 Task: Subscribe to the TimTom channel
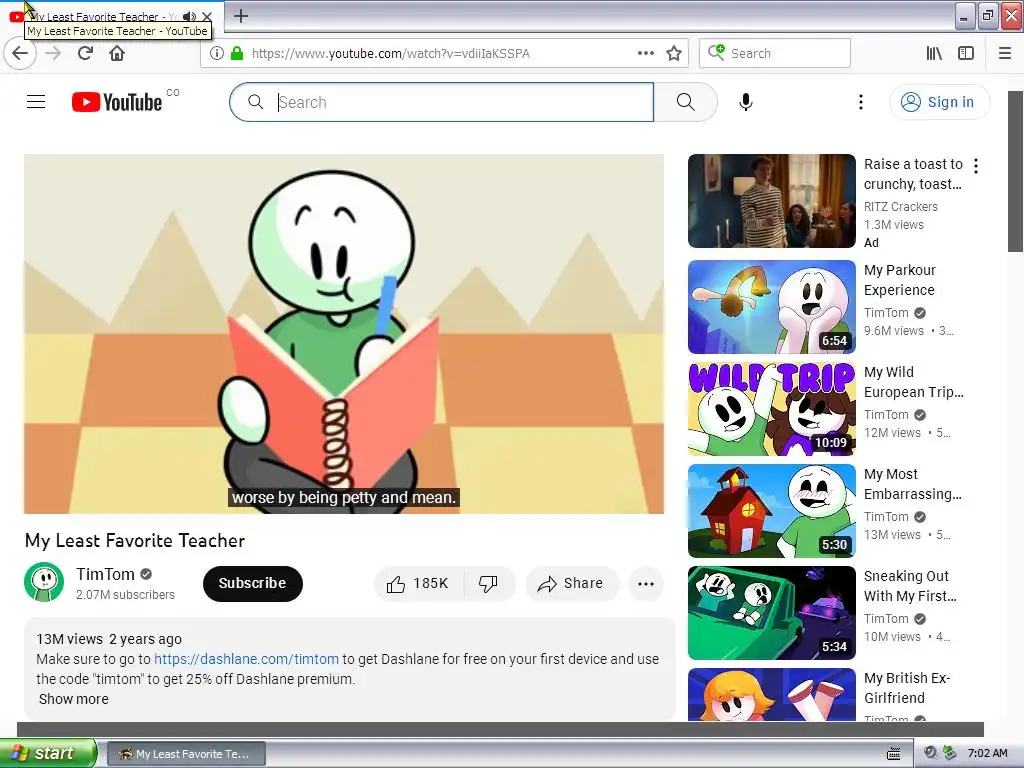click(x=252, y=583)
